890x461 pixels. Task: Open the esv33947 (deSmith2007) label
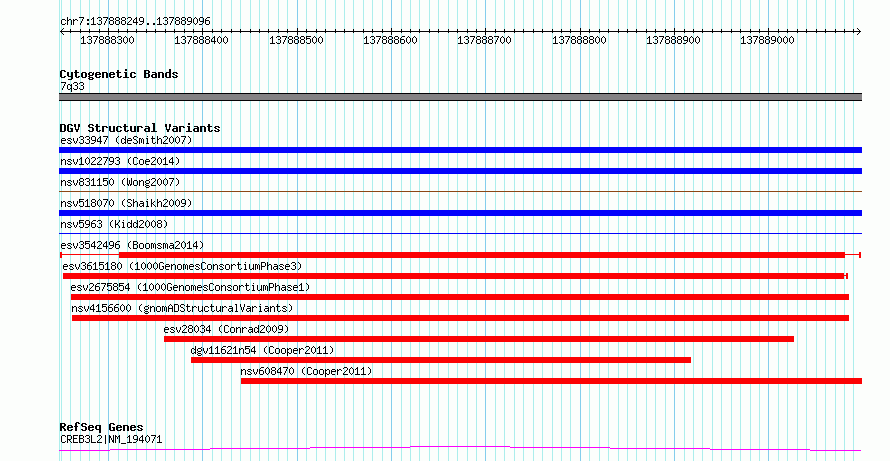point(126,140)
